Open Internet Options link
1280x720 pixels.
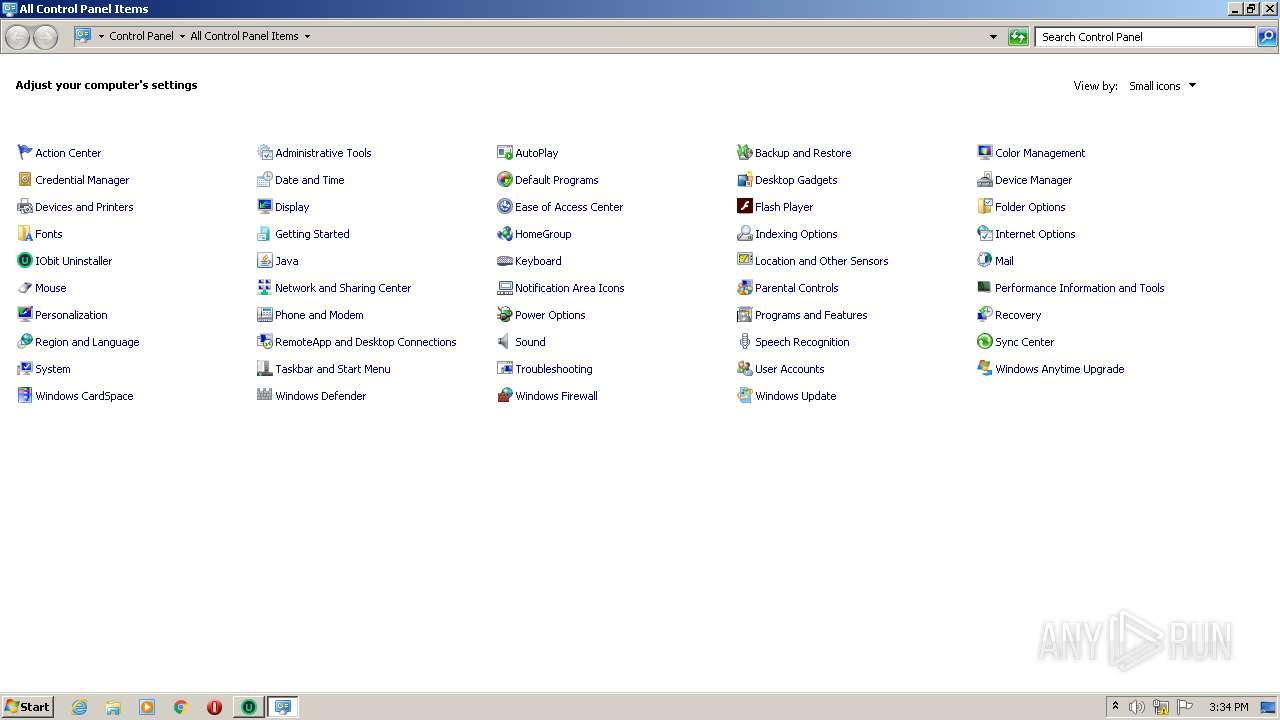(x=1035, y=234)
